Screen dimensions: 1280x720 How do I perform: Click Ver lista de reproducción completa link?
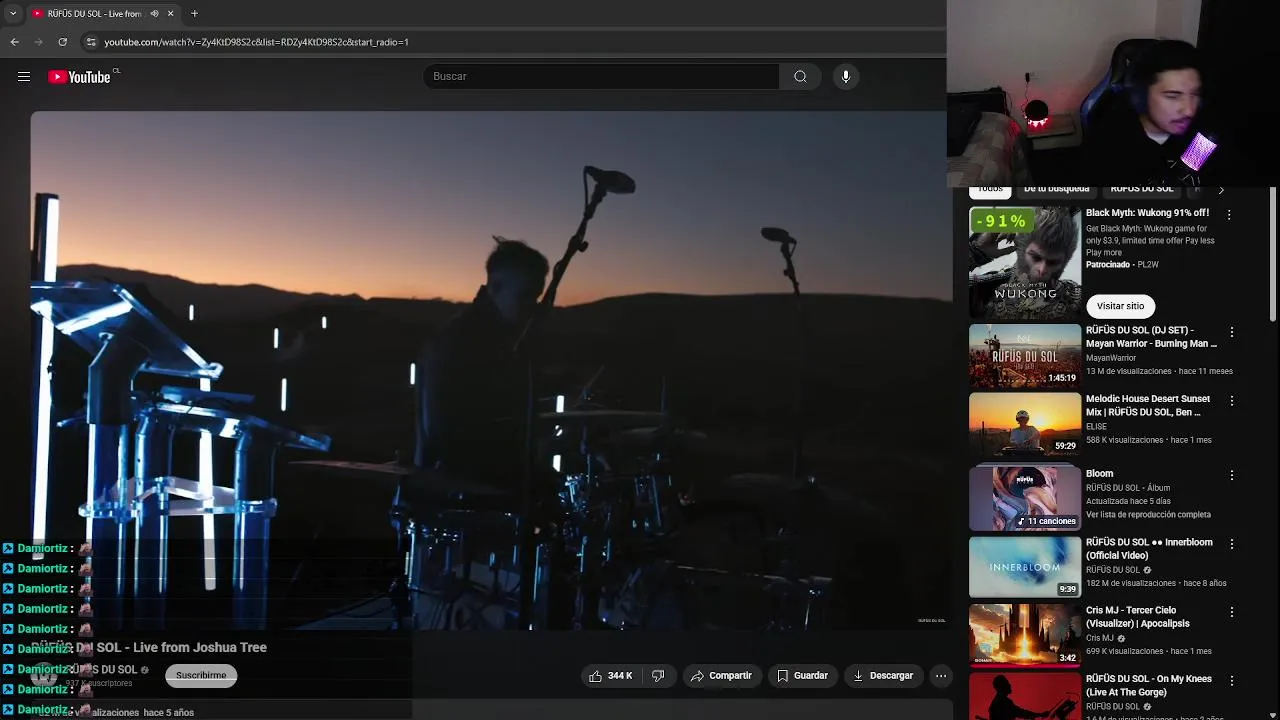1148,515
